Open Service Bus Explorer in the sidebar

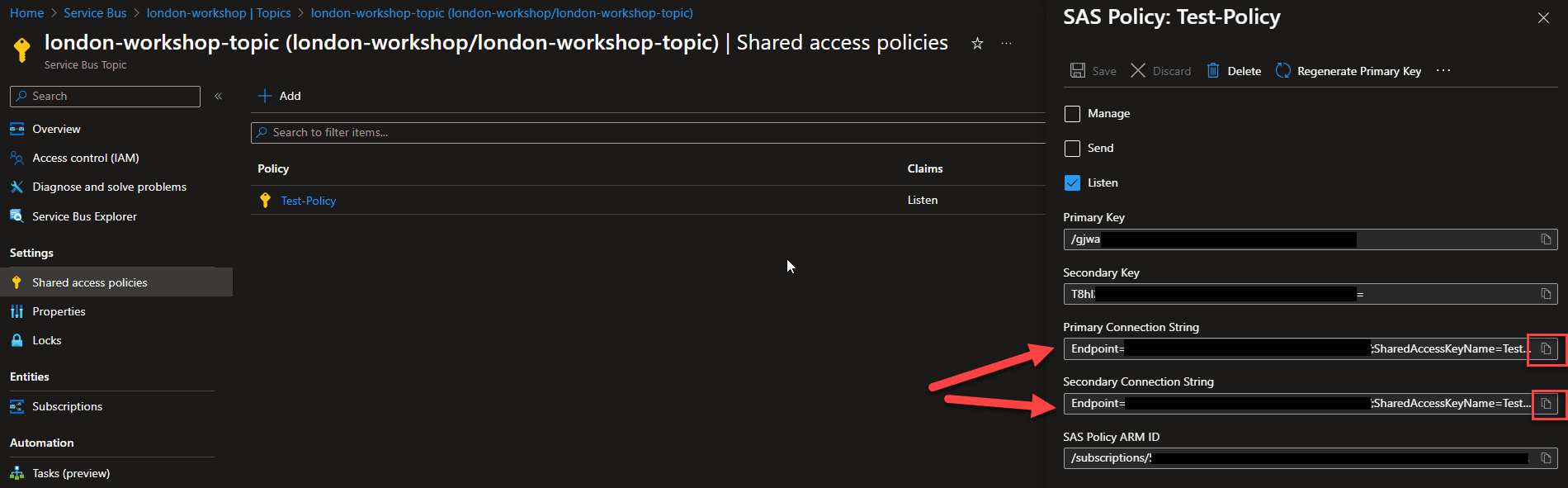(84, 216)
